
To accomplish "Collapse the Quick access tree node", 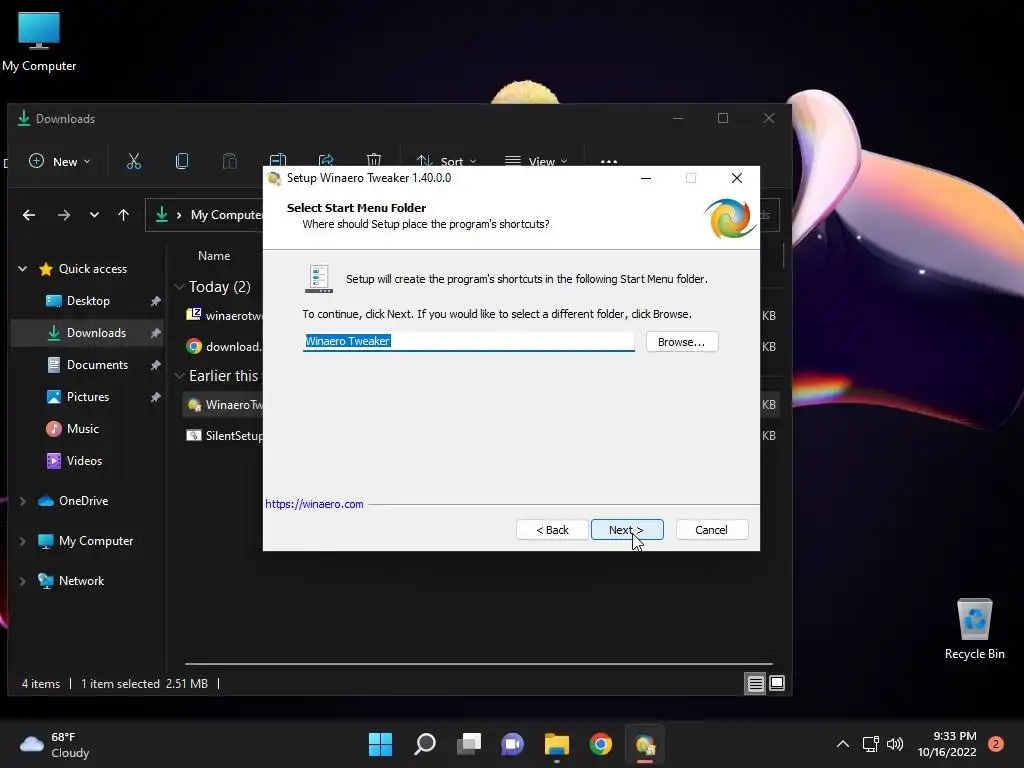I will coord(22,268).
